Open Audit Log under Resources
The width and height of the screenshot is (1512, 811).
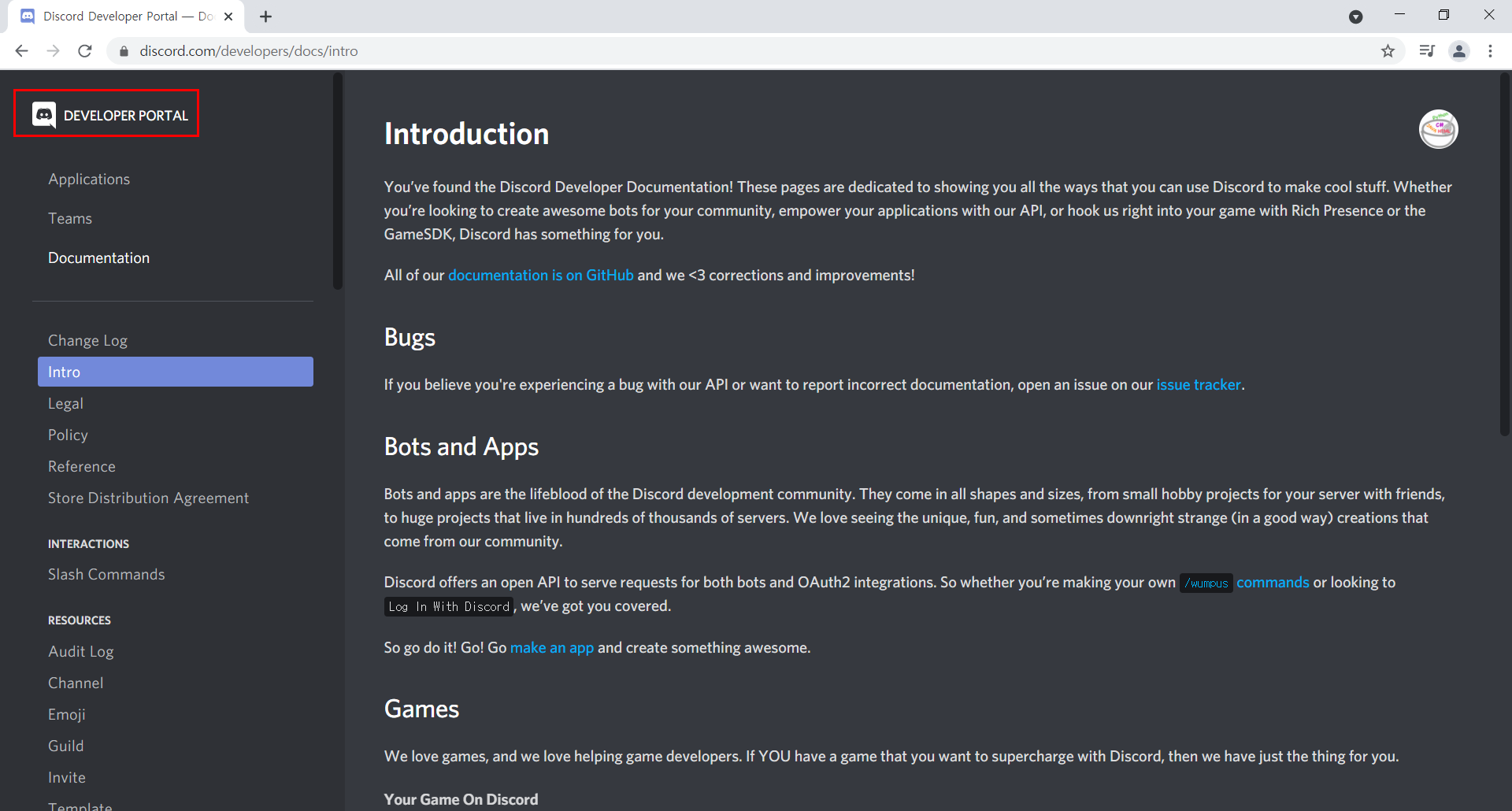(81, 652)
